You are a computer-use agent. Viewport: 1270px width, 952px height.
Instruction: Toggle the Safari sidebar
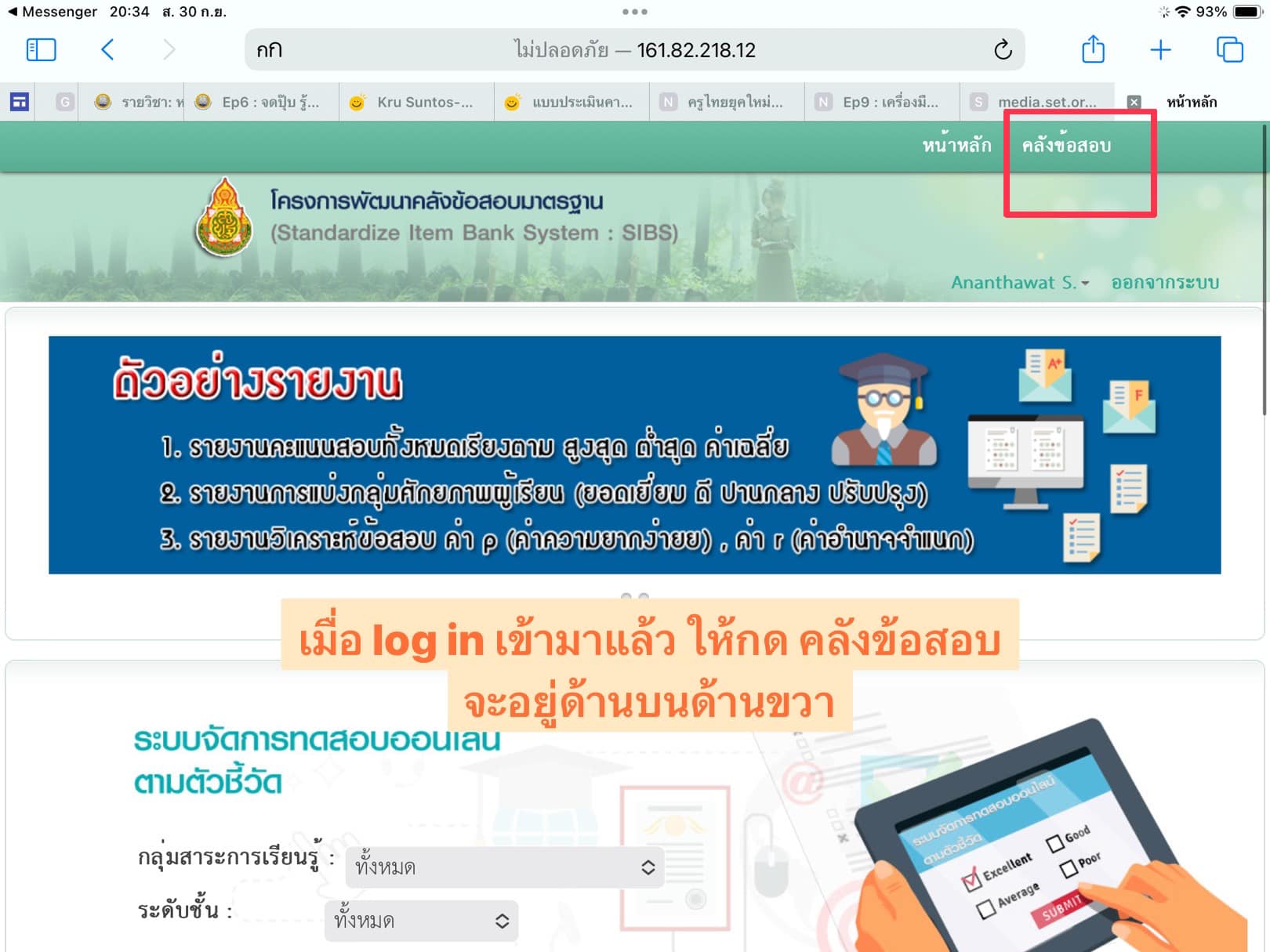[x=41, y=49]
